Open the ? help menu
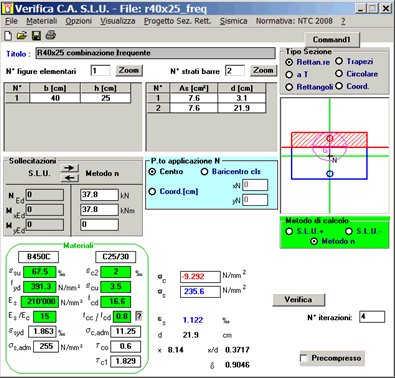The image size is (395, 378). [343, 21]
